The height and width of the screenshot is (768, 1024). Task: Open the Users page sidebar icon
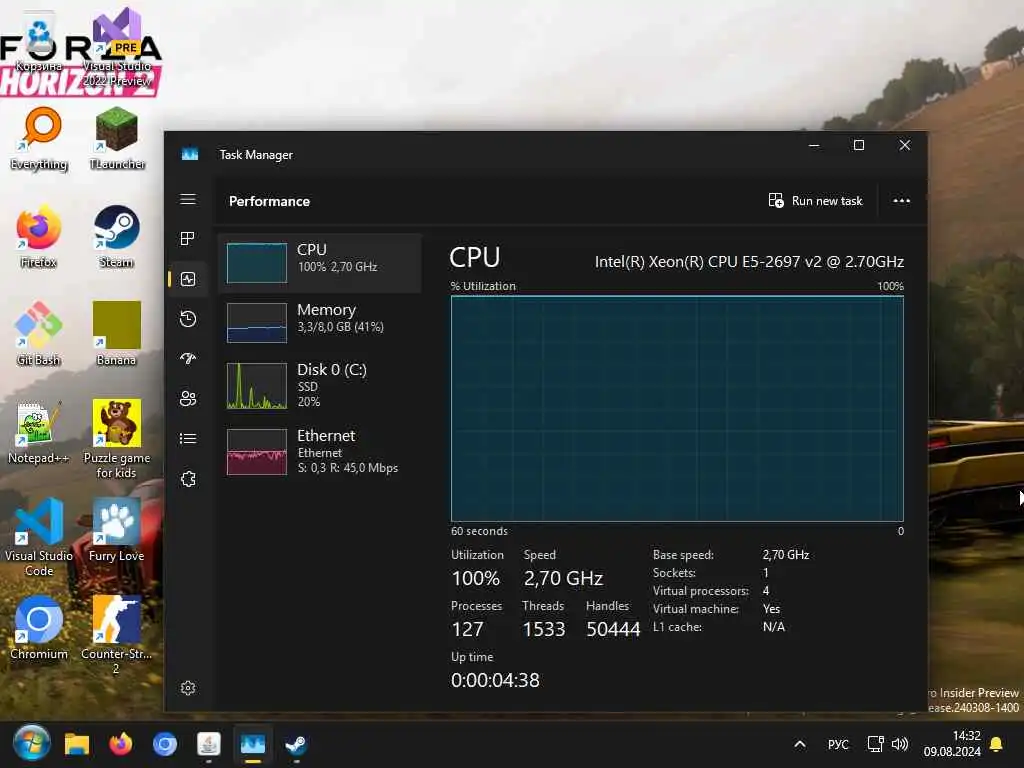pyautogui.click(x=188, y=399)
